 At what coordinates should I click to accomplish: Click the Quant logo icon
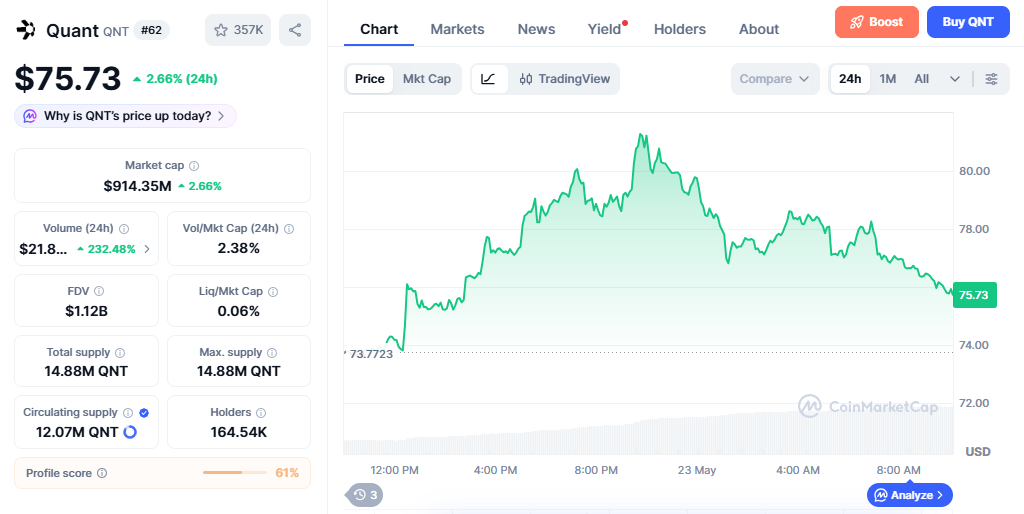[x=26, y=29]
